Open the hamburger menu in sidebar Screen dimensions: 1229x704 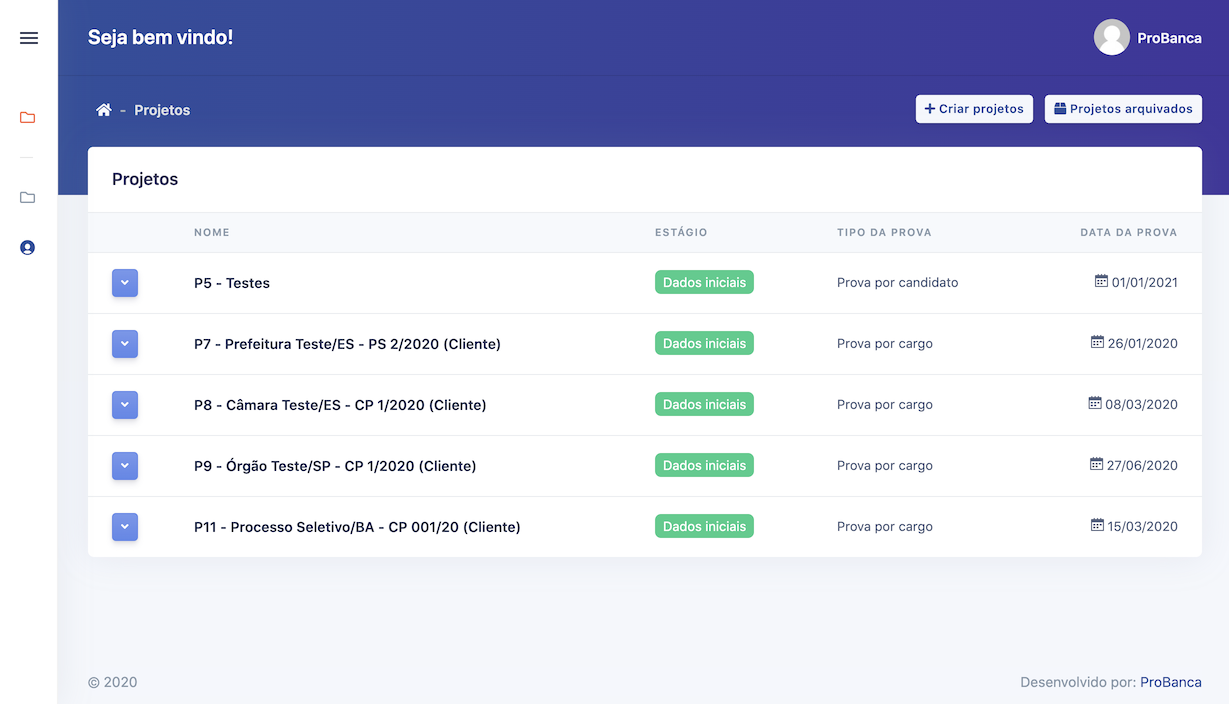coord(29,38)
